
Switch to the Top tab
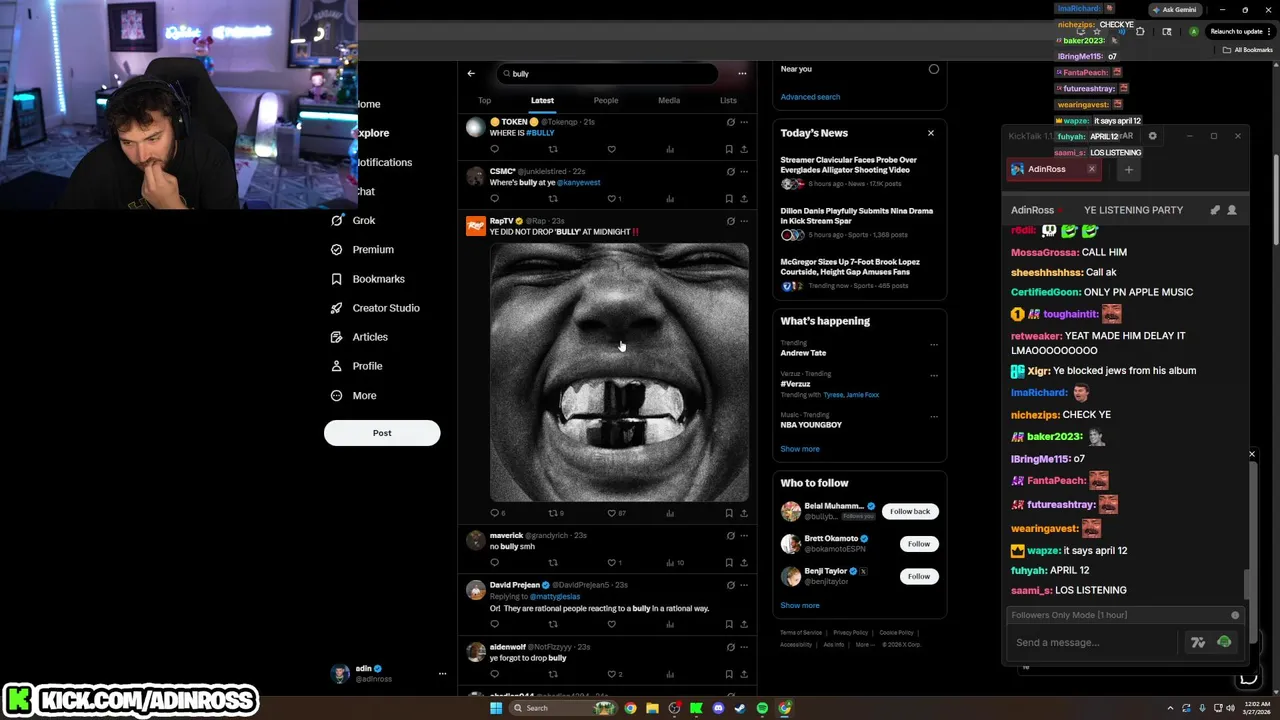click(484, 100)
